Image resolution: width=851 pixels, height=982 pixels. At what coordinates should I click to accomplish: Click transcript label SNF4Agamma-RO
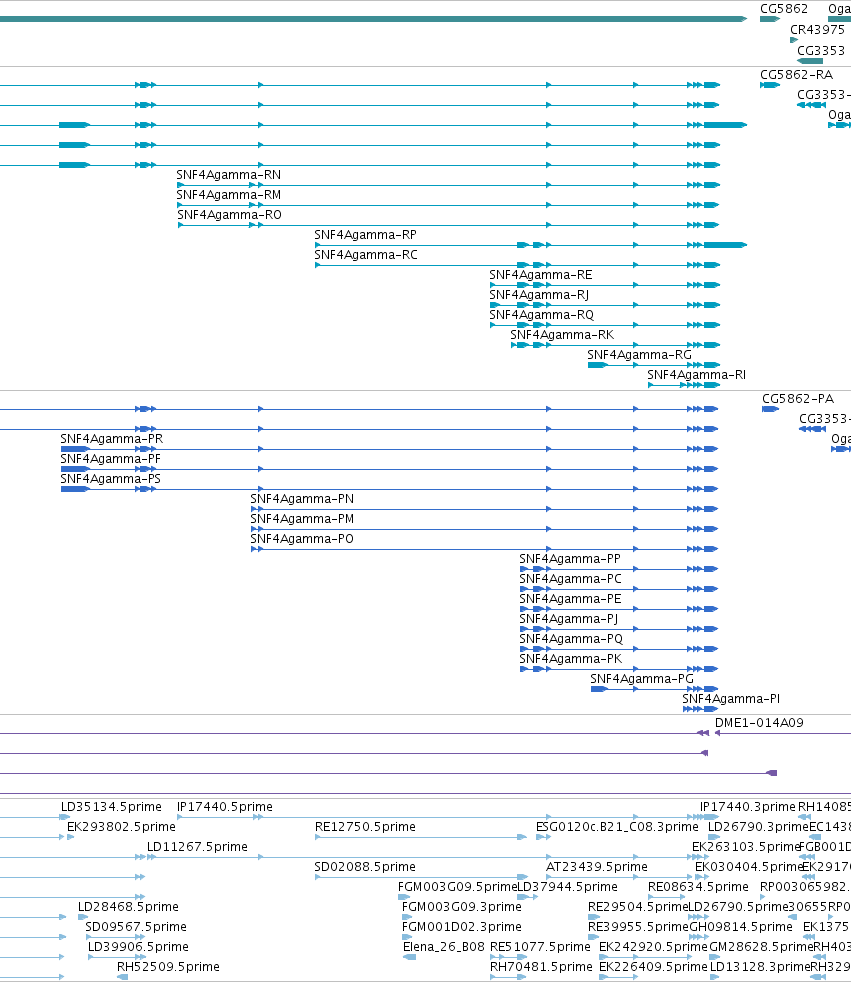[x=229, y=215]
